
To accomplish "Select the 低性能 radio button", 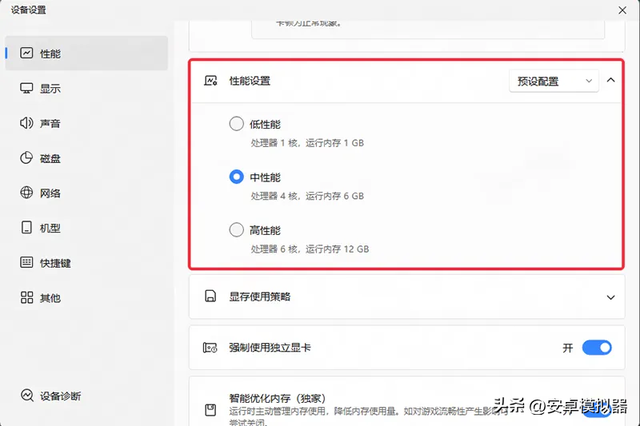I will coord(236,124).
